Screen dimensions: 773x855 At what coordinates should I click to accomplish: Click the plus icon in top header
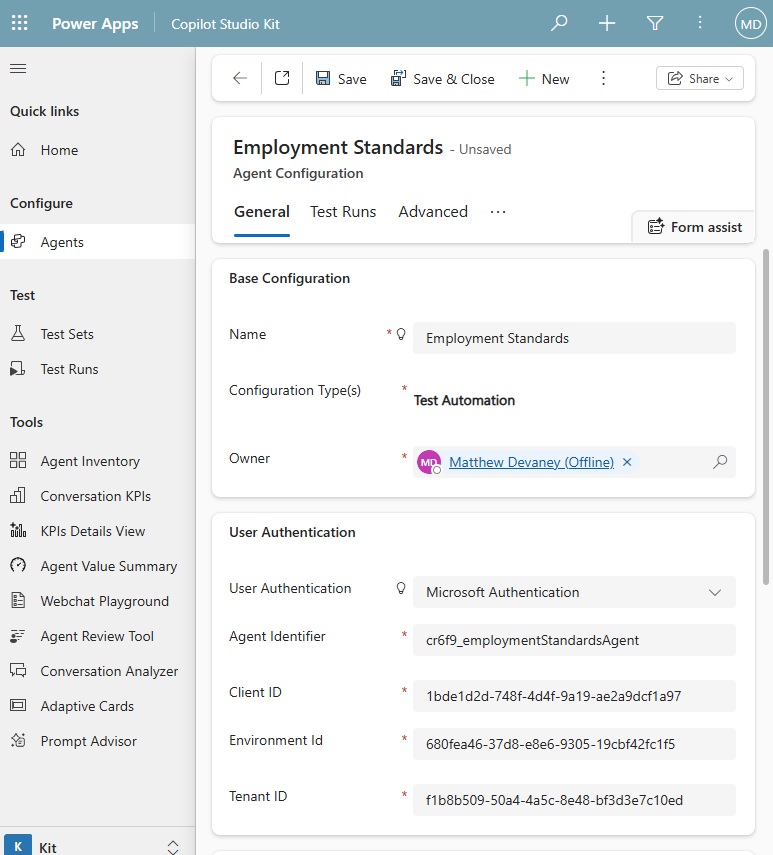coord(607,24)
